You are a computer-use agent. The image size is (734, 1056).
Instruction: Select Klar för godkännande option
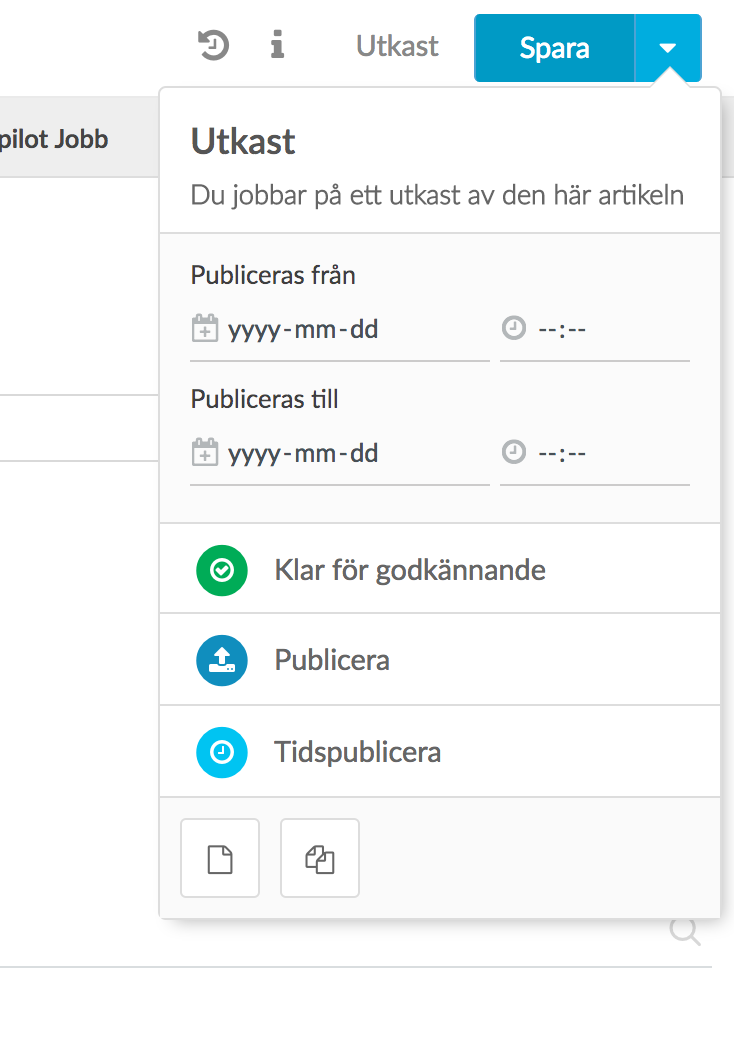pyautogui.click(x=410, y=570)
